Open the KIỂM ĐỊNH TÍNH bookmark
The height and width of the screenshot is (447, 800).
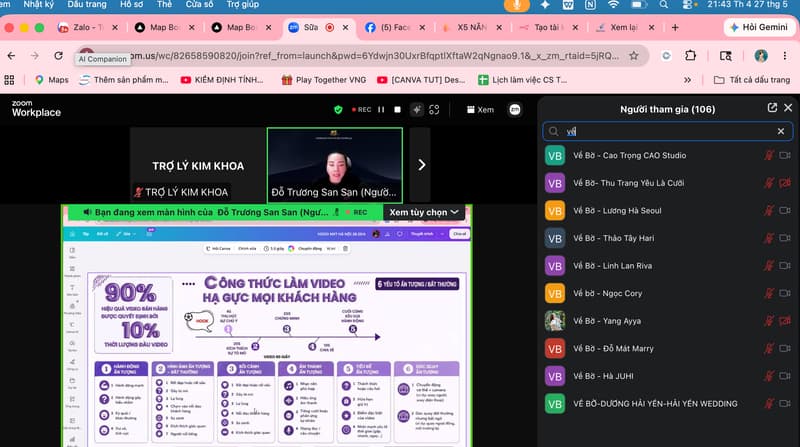[x=222, y=80]
